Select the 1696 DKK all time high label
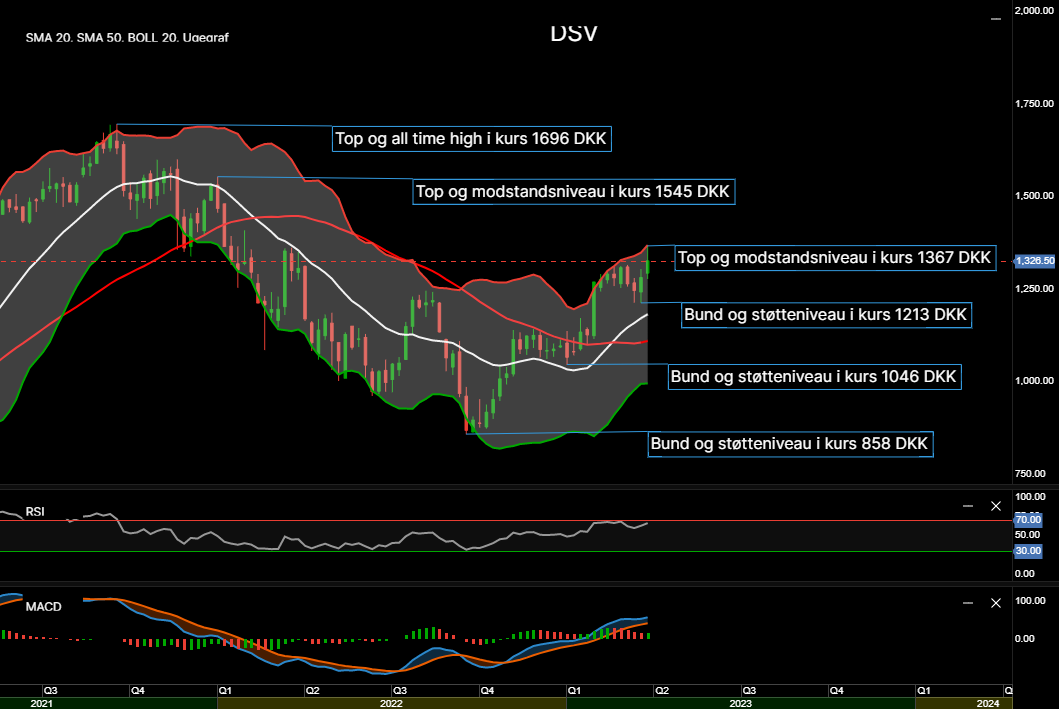 pyautogui.click(x=471, y=138)
